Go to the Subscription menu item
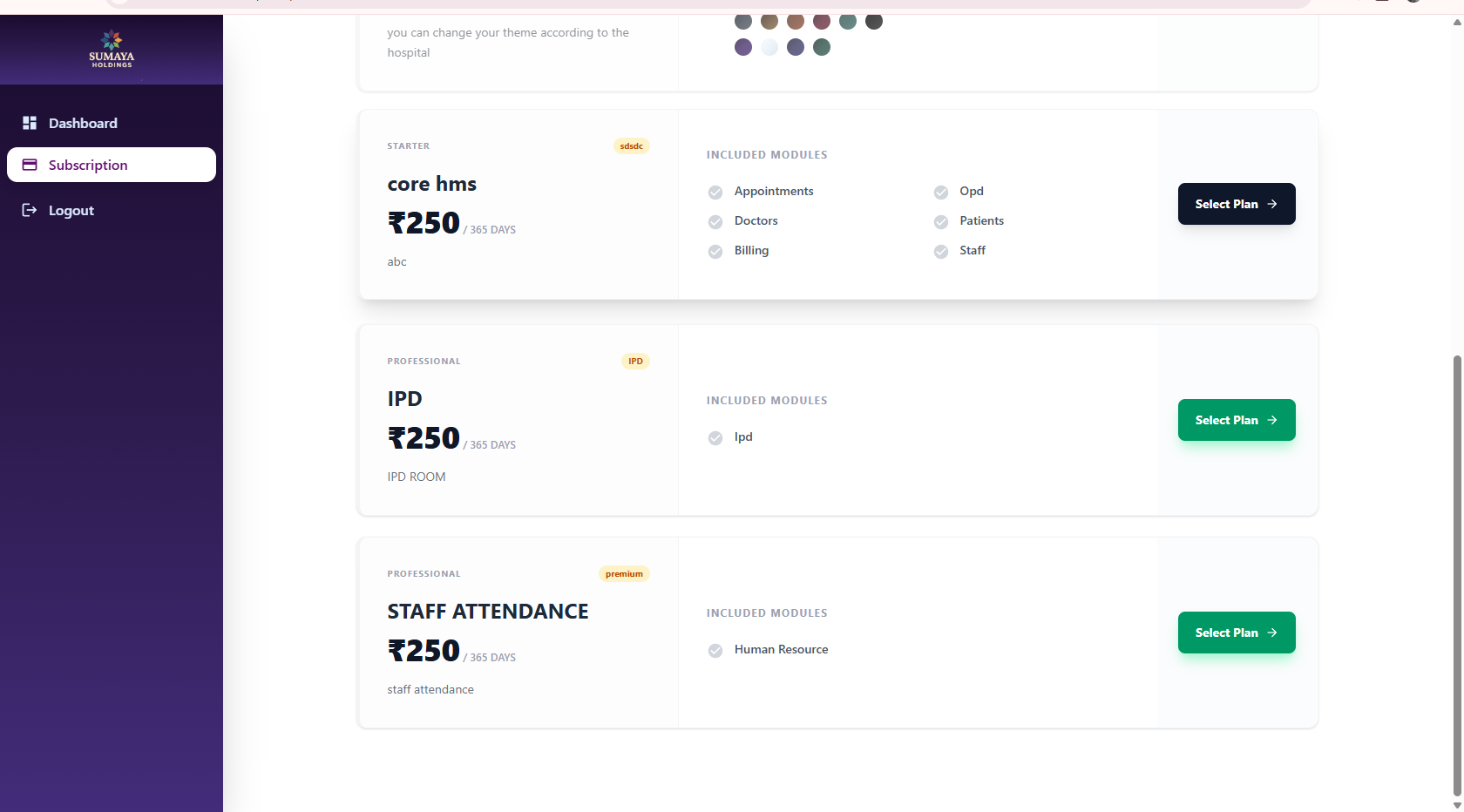 (88, 165)
